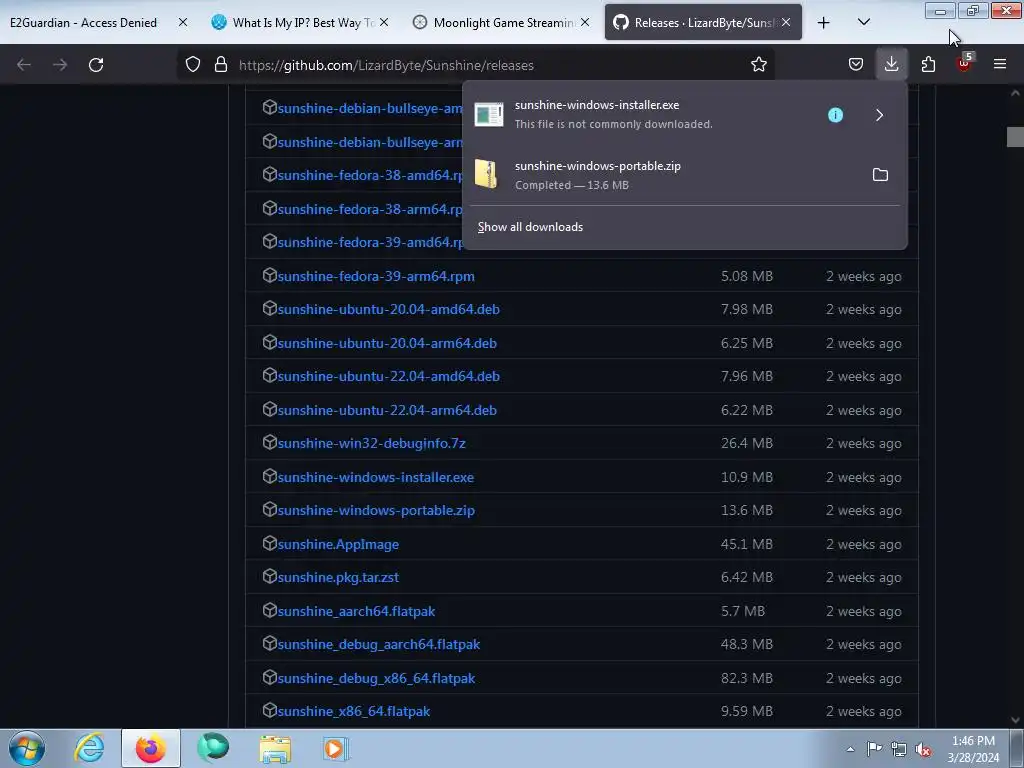
Task: Bookmark this page with the star icon
Action: tap(758, 64)
